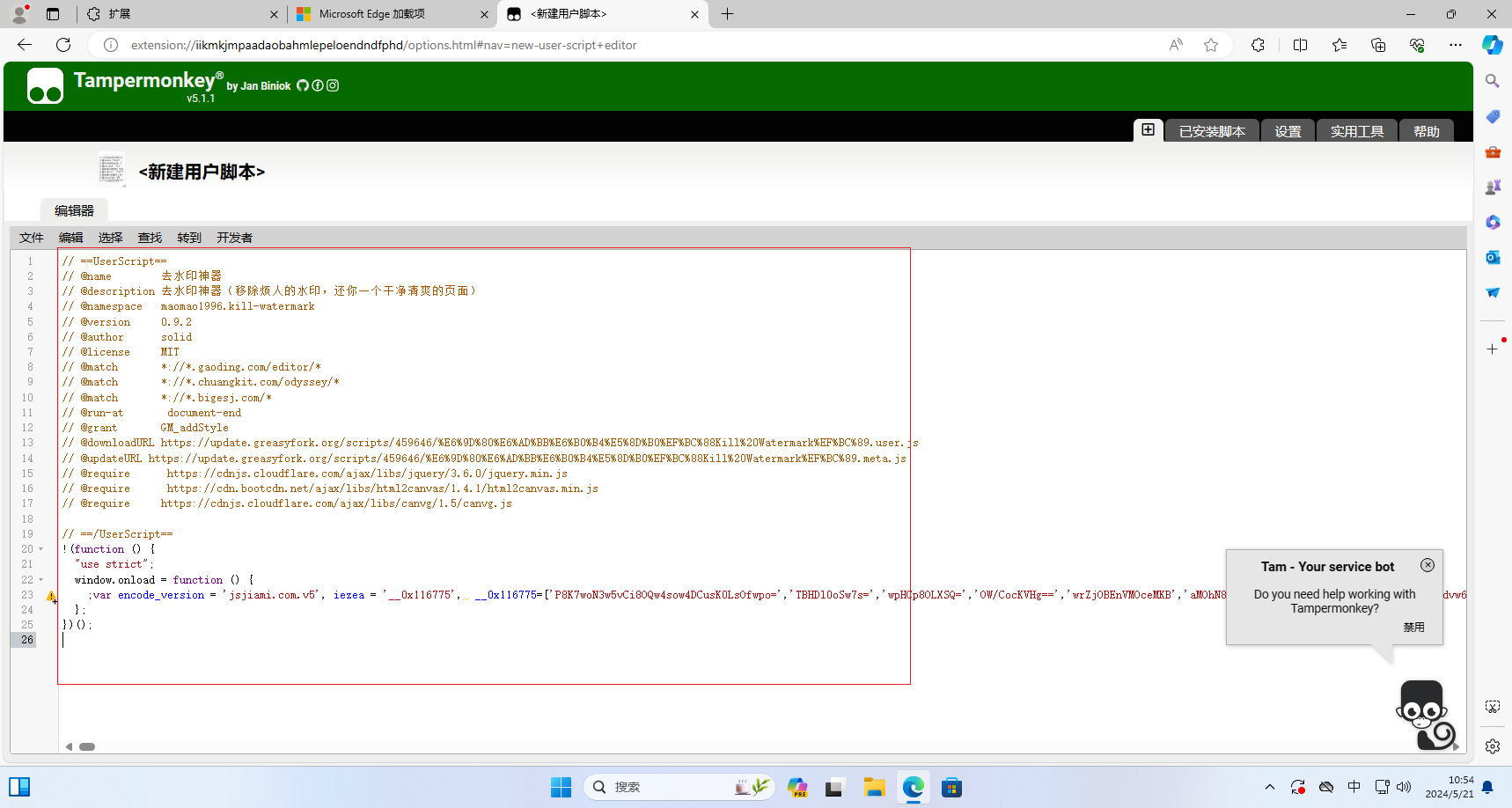Toggle split screen view icon
The image size is (1512, 808).
click(1300, 45)
